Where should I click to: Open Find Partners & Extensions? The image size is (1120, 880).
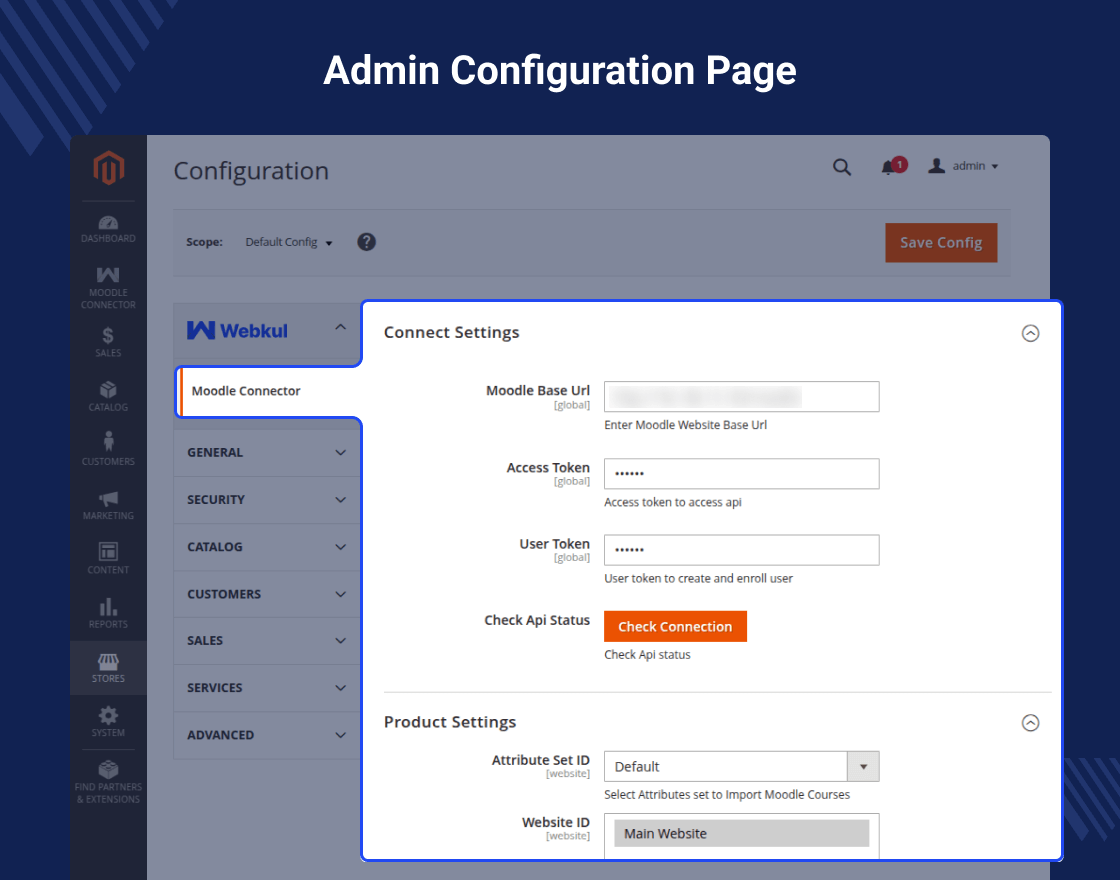pos(108,782)
